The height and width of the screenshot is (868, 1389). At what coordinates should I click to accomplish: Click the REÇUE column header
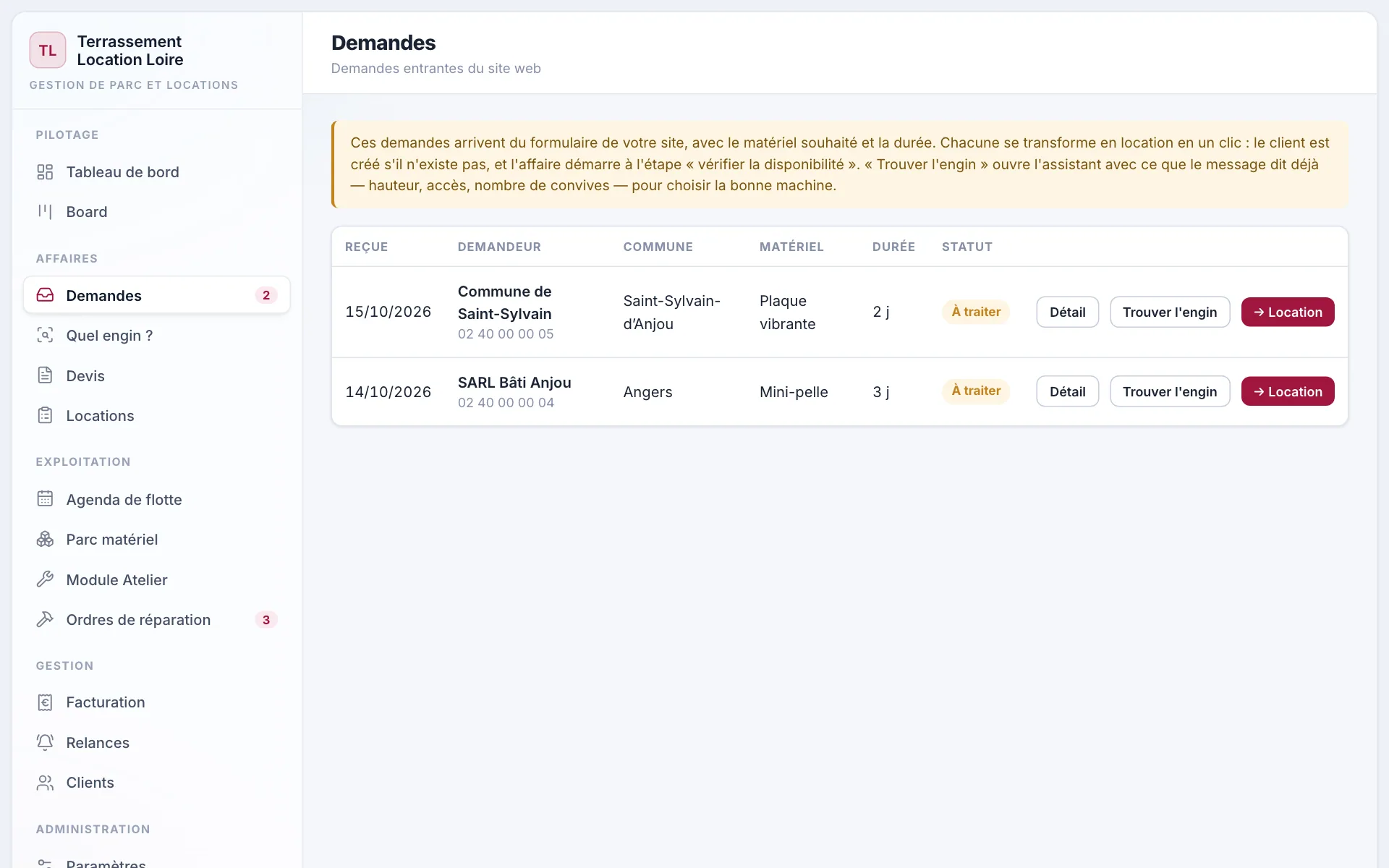[367, 247]
